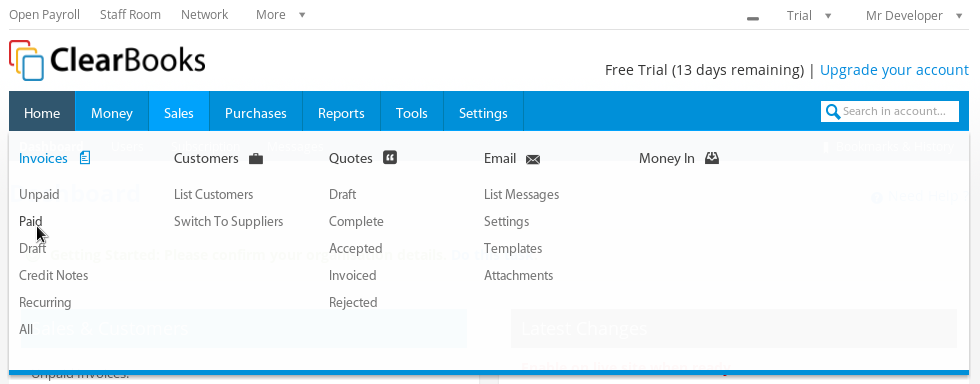980x384 pixels.
Task: Choose Switch To Suppliers
Action: pos(228,221)
